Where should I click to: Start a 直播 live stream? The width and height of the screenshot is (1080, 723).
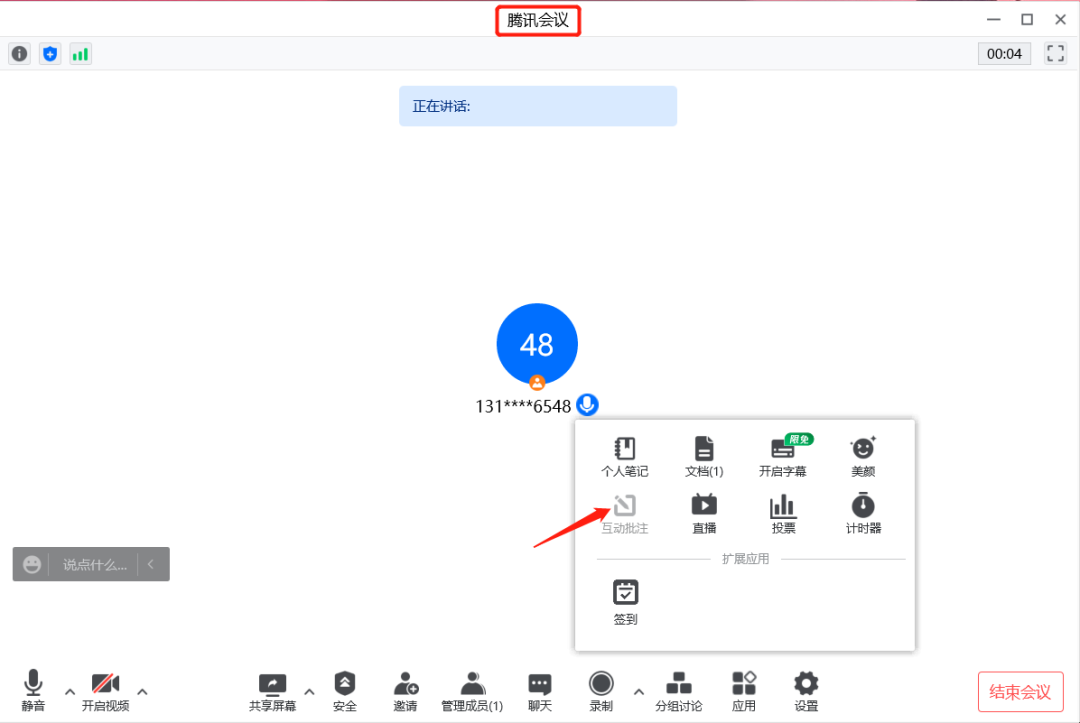[x=704, y=514]
